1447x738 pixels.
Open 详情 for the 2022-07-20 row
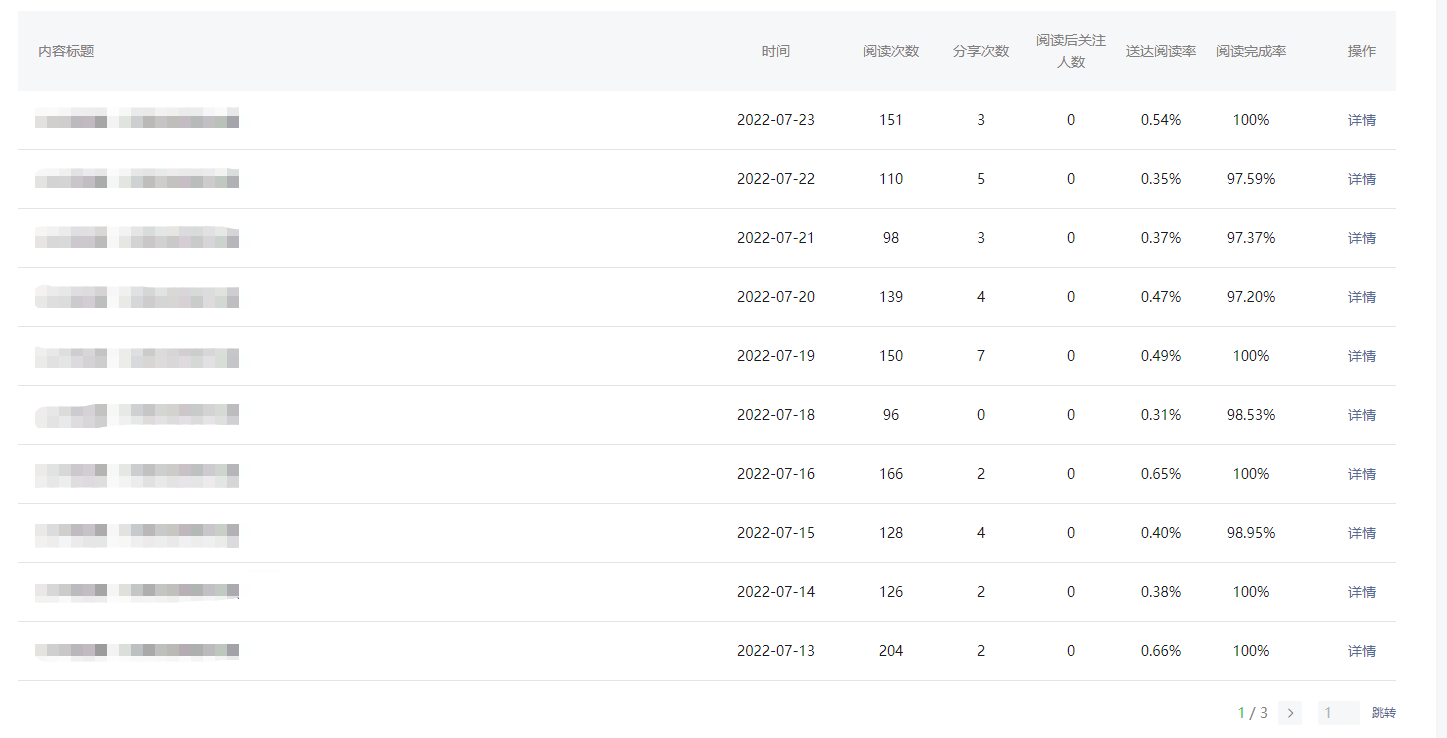1361,297
